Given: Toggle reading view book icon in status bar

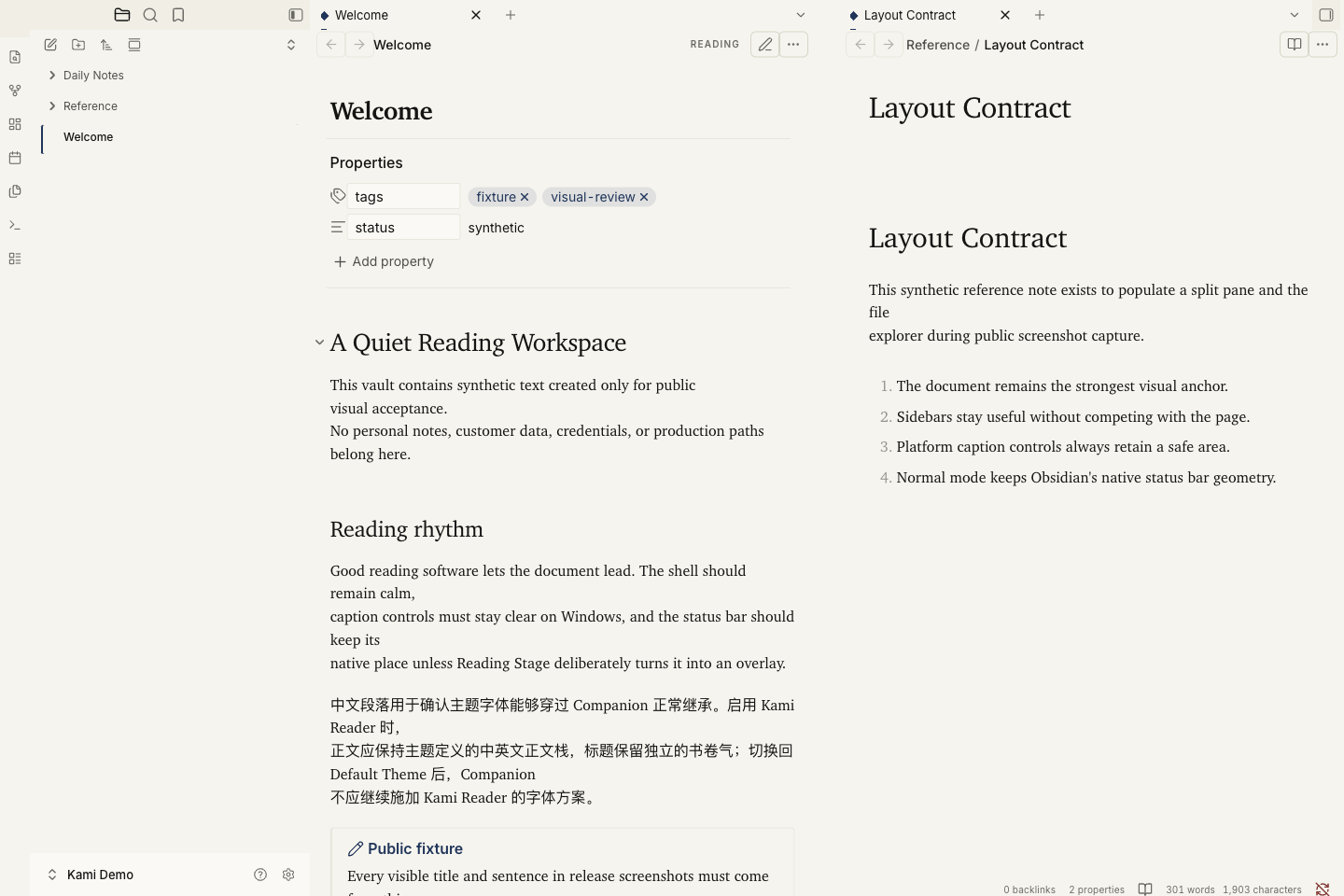Looking at the screenshot, I should pyautogui.click(x=1145, y=889).
